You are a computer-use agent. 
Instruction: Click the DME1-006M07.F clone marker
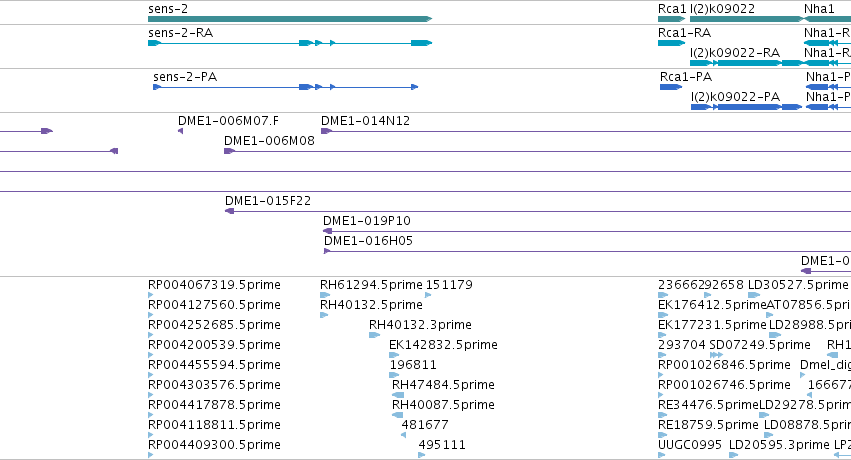tap(181, 131)
